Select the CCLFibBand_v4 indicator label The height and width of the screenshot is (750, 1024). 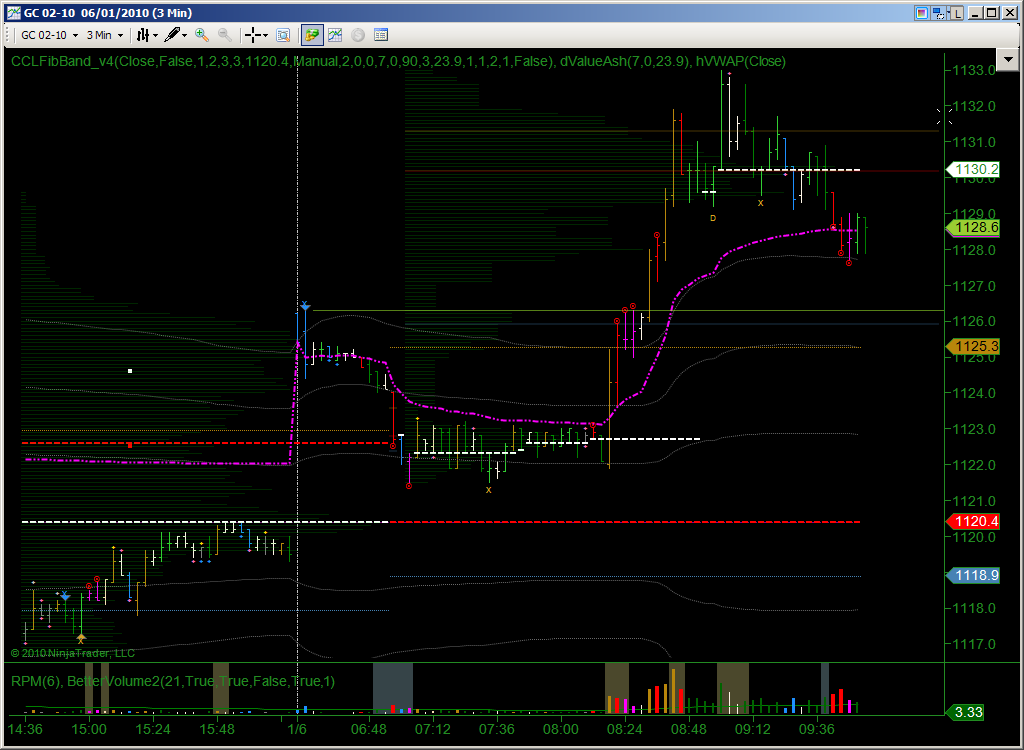pos(283,61)
